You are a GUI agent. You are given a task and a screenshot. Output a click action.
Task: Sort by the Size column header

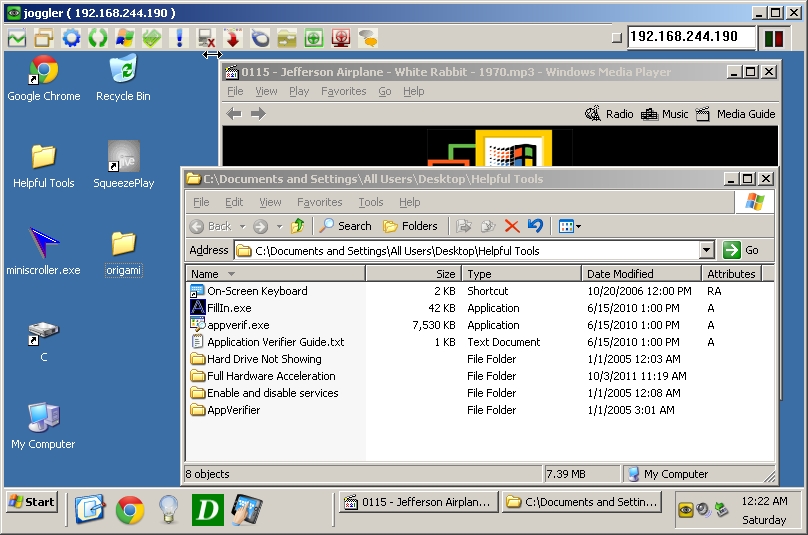413,274
